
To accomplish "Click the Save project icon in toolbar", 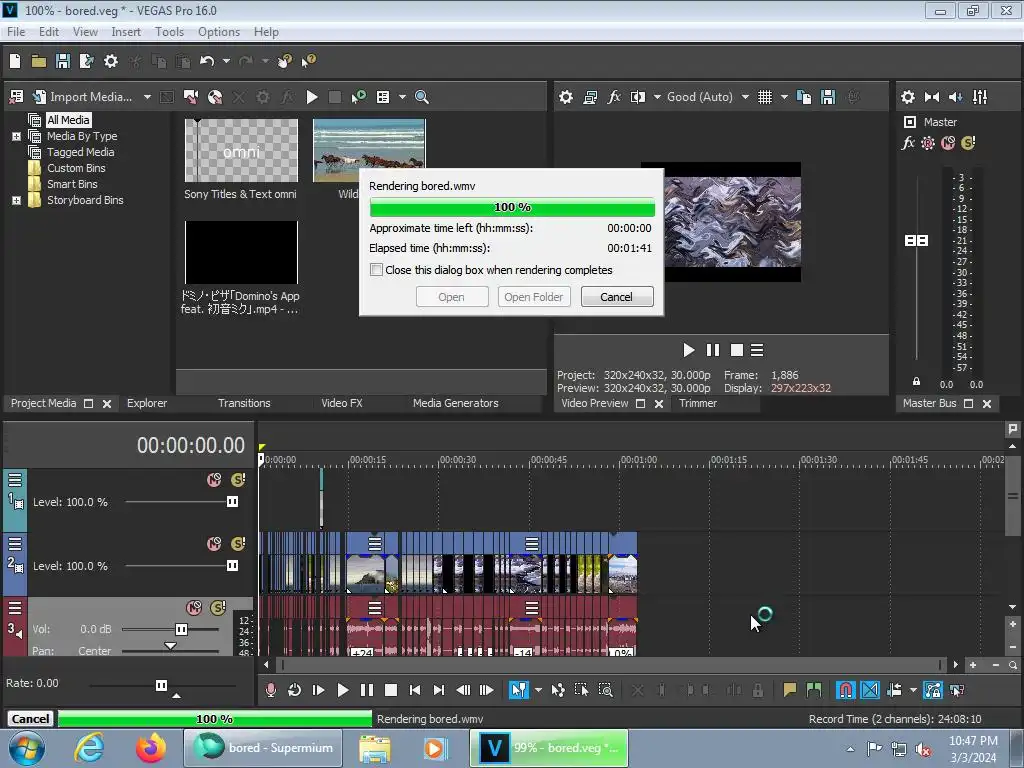I will 62,61.
